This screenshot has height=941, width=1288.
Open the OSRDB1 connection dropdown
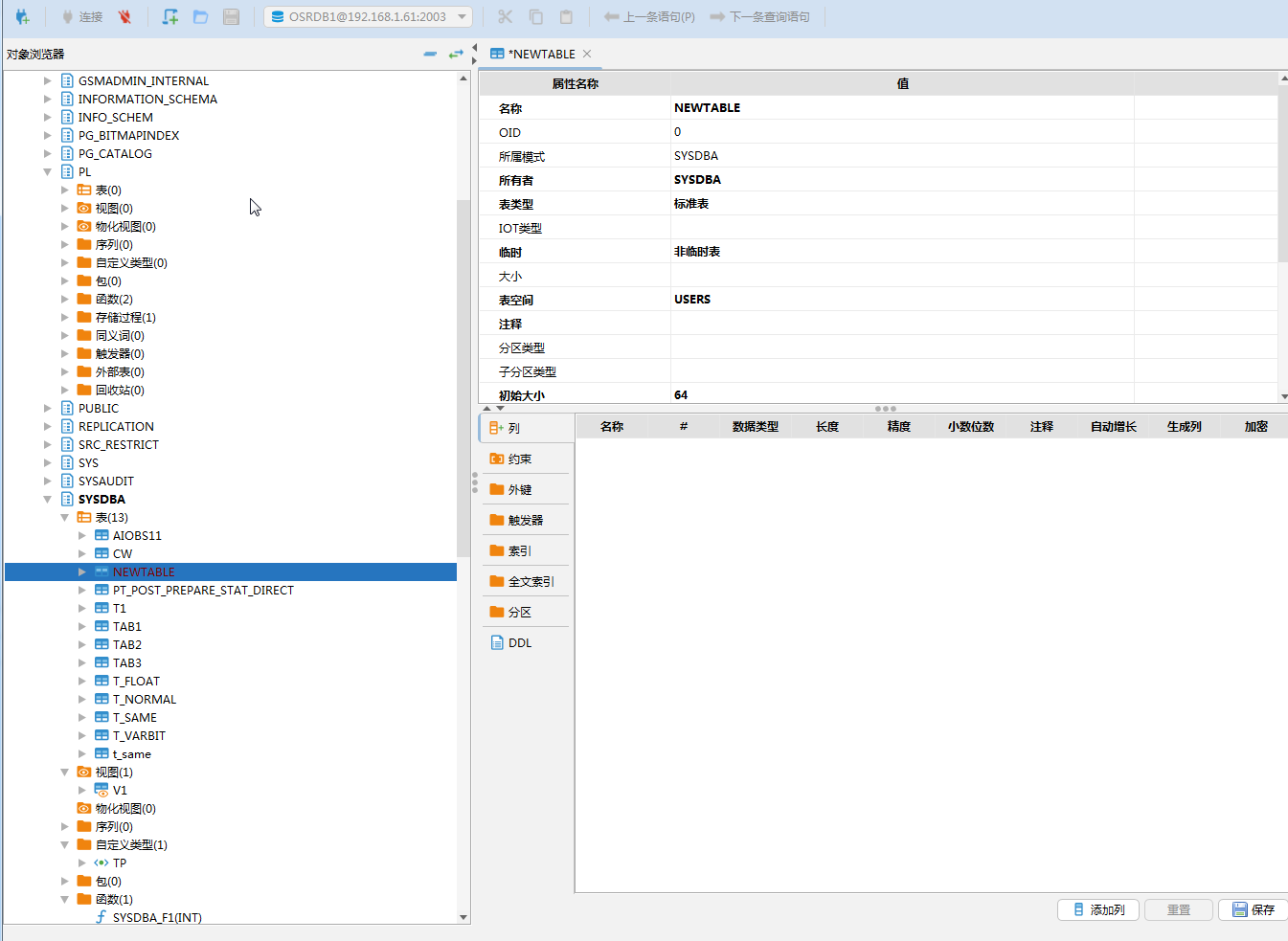click(x=463, y=17)
